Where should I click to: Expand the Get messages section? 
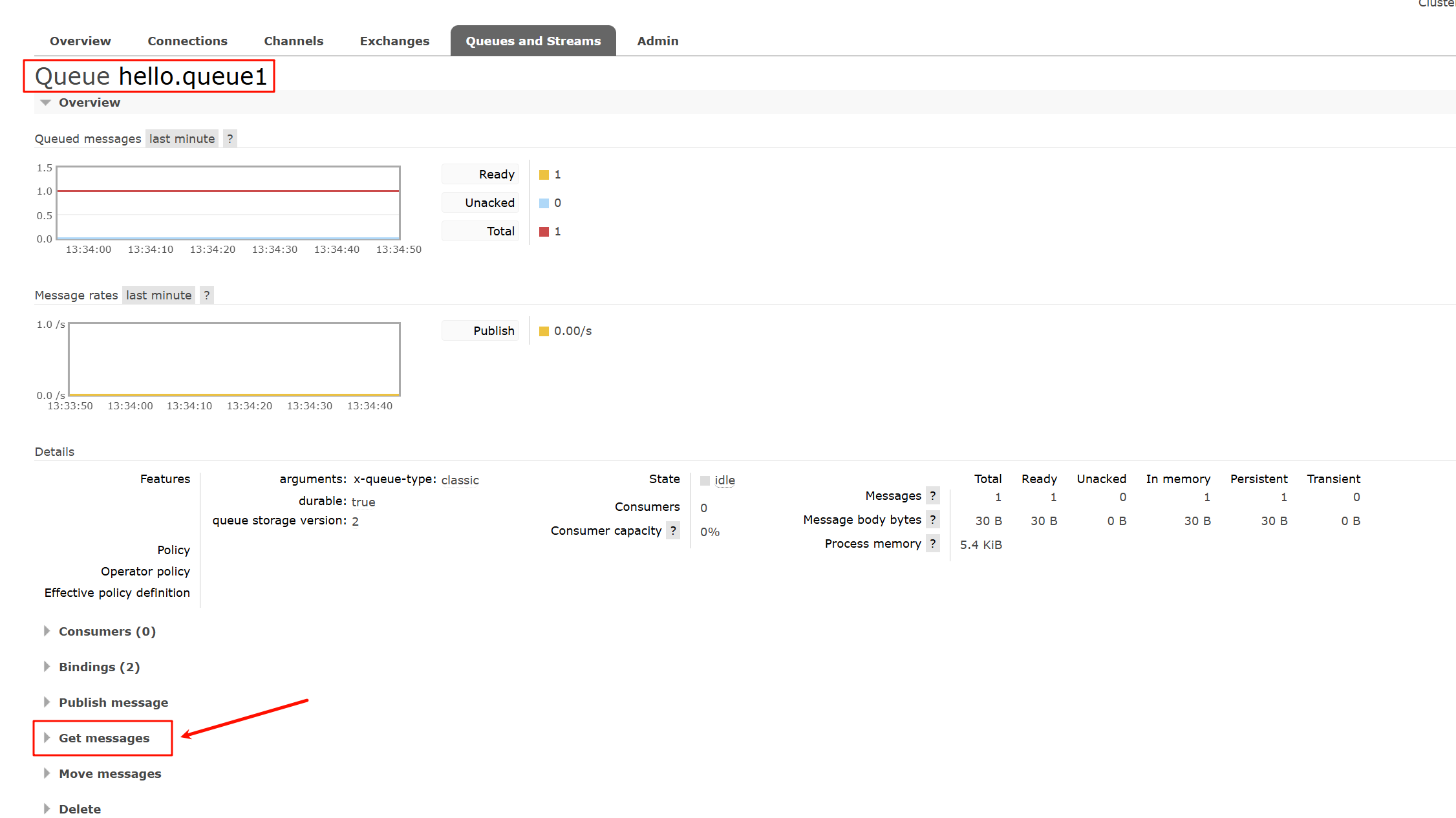pyautogui.click(x=103, y=738)
